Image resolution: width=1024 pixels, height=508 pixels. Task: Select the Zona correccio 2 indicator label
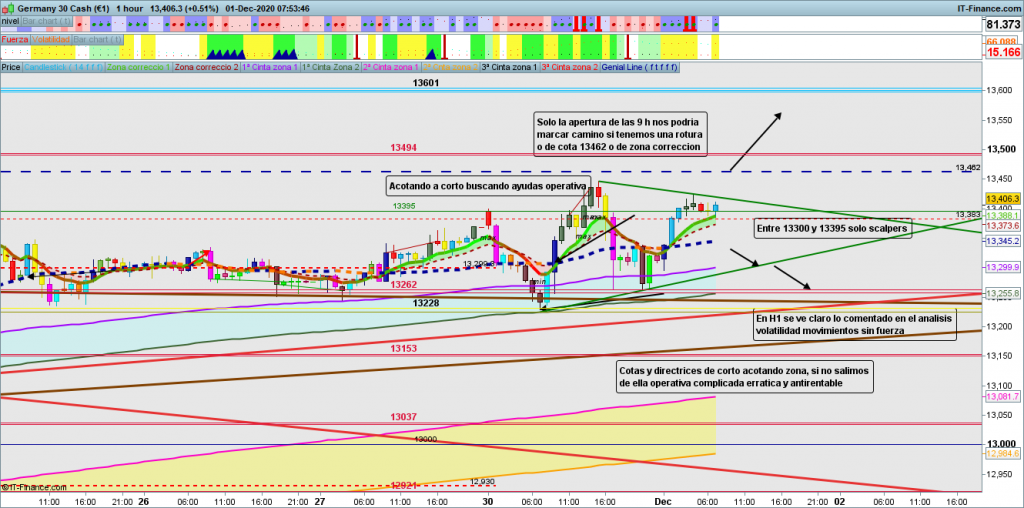click(208, 67)
